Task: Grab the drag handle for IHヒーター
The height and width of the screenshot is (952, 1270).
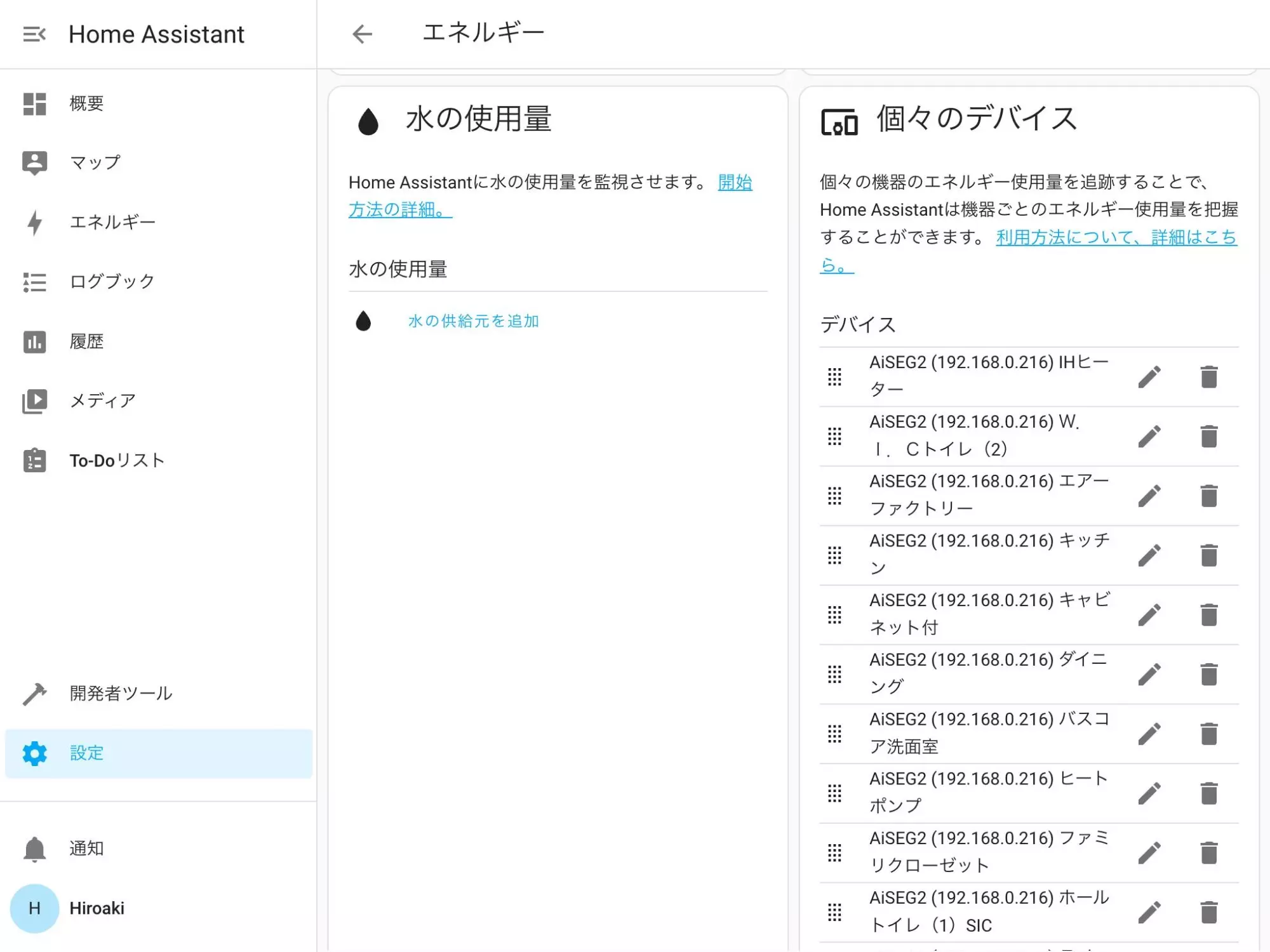Action: pos(835,376)
